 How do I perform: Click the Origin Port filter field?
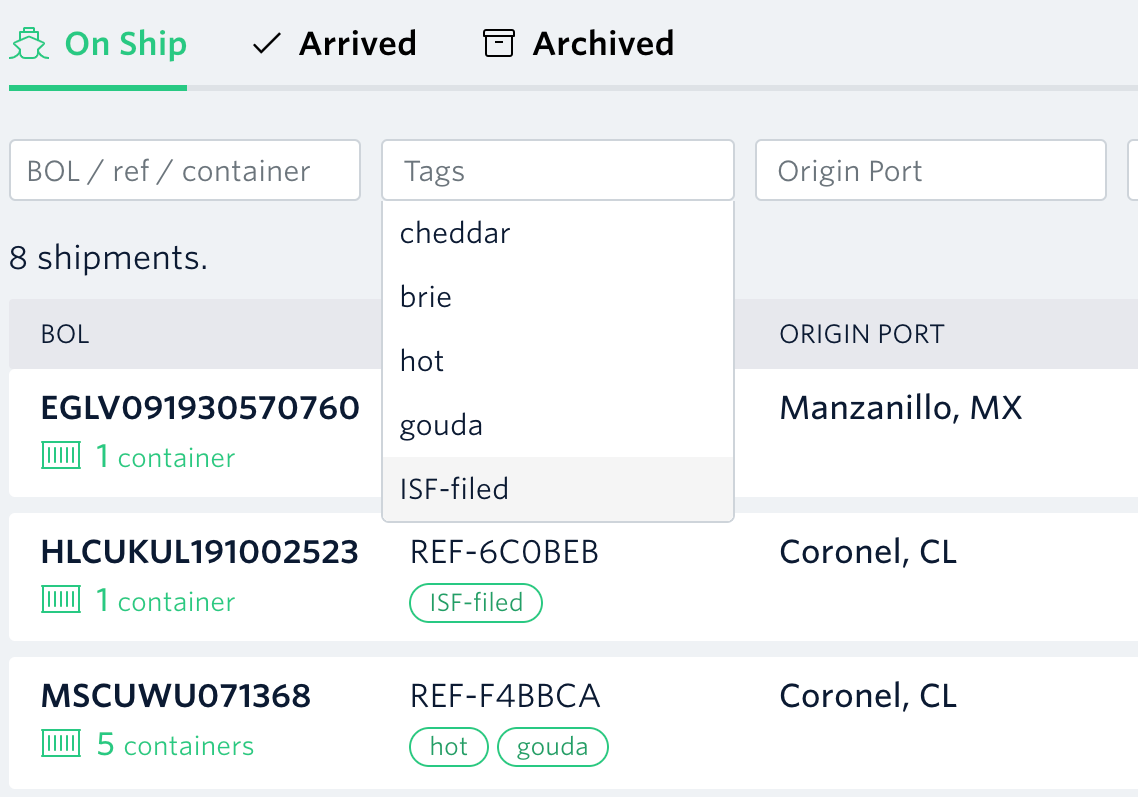click(930, 170)
